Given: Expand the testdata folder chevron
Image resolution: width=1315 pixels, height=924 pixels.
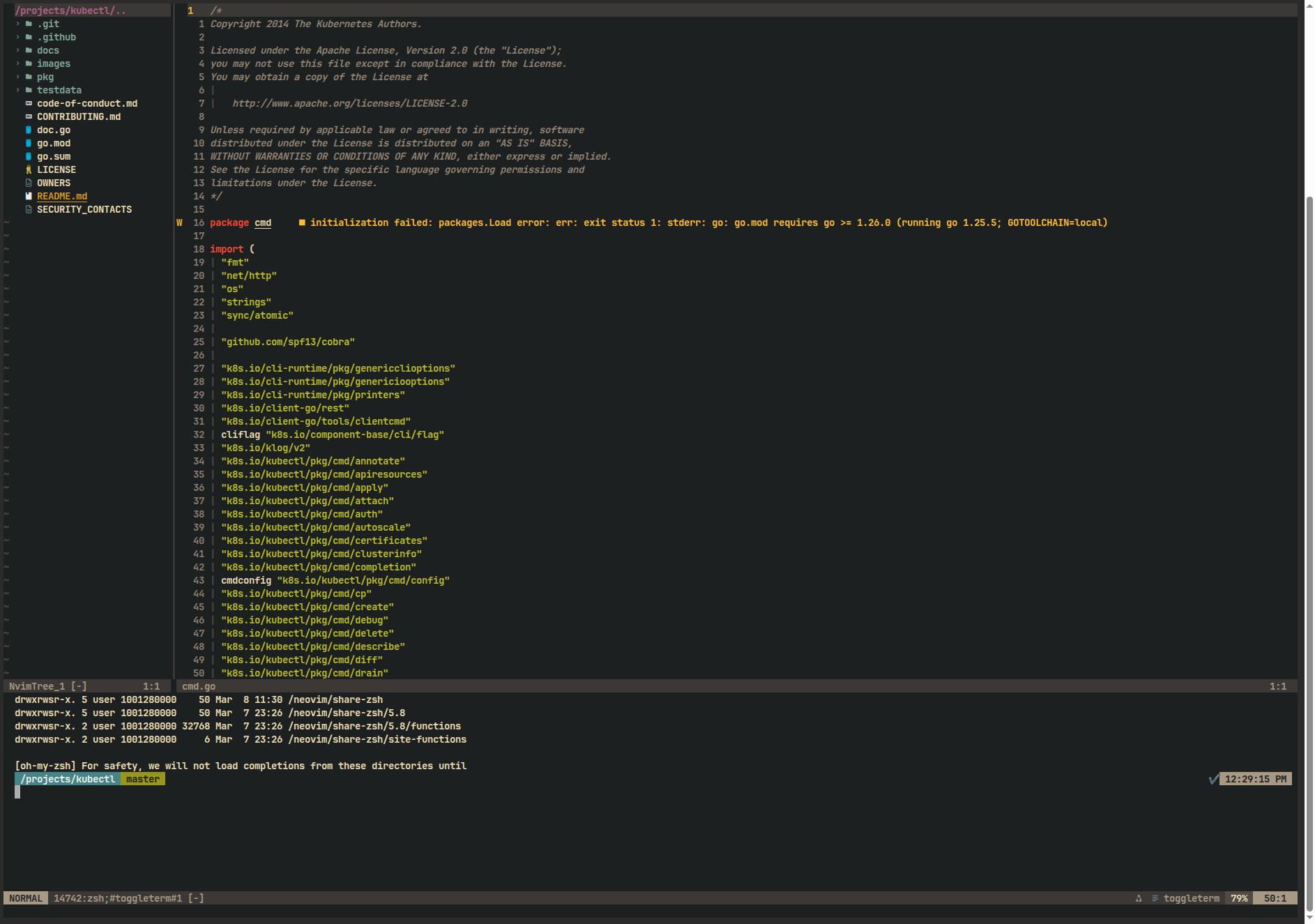Looking at the screenshot, I should pos(18,90).
